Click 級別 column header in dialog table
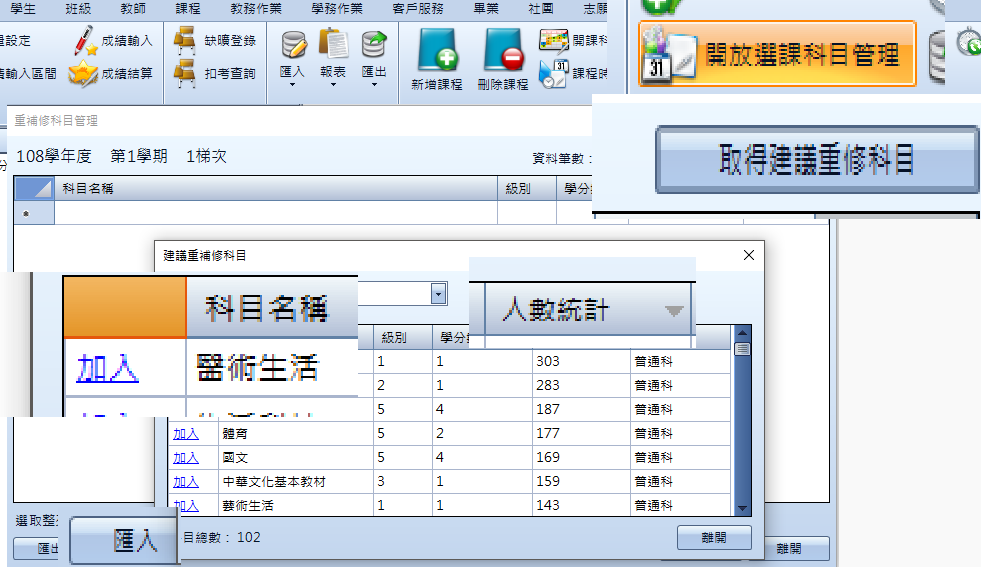 point(402,337)
